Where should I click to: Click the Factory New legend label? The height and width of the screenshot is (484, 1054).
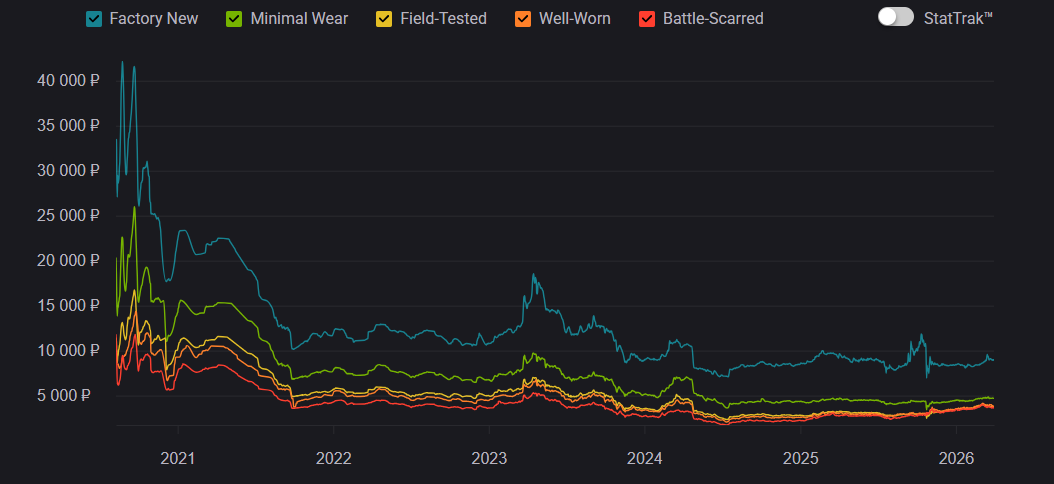pos(154,19)
